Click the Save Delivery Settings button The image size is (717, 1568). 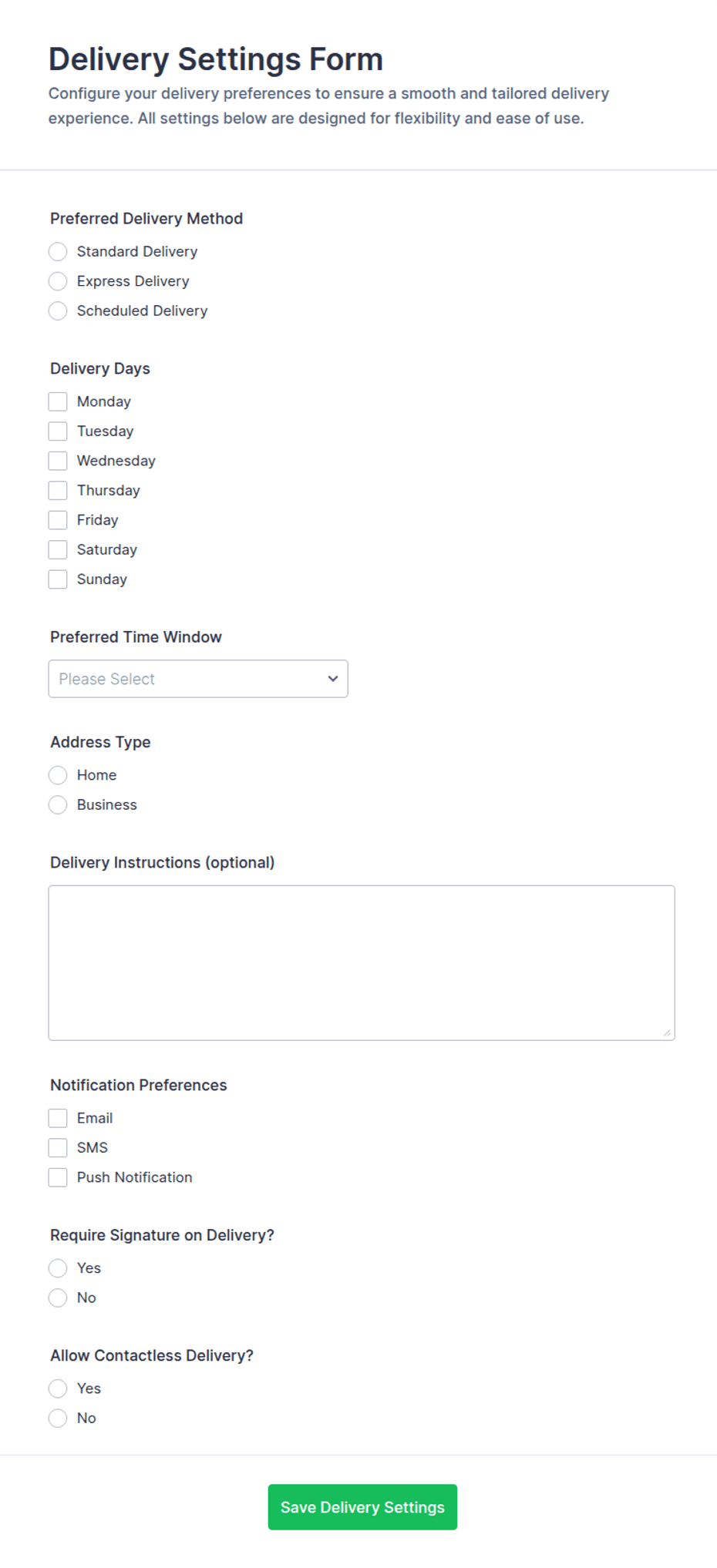click(x=362, y=1507)
